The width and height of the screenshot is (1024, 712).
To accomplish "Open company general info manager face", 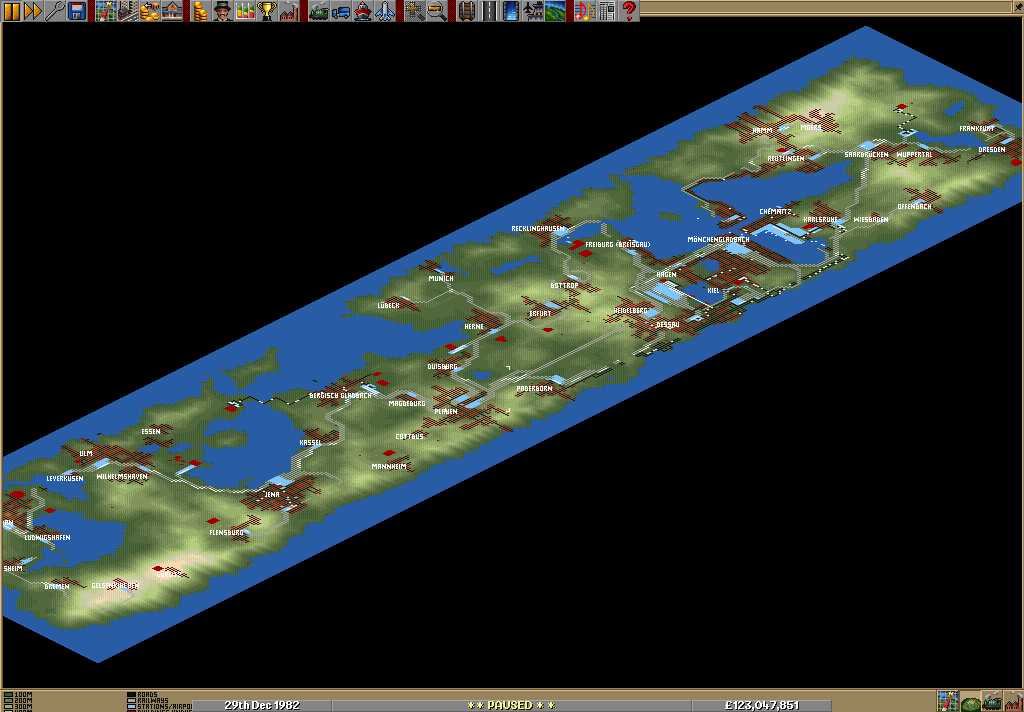I will tap(222, 10).
